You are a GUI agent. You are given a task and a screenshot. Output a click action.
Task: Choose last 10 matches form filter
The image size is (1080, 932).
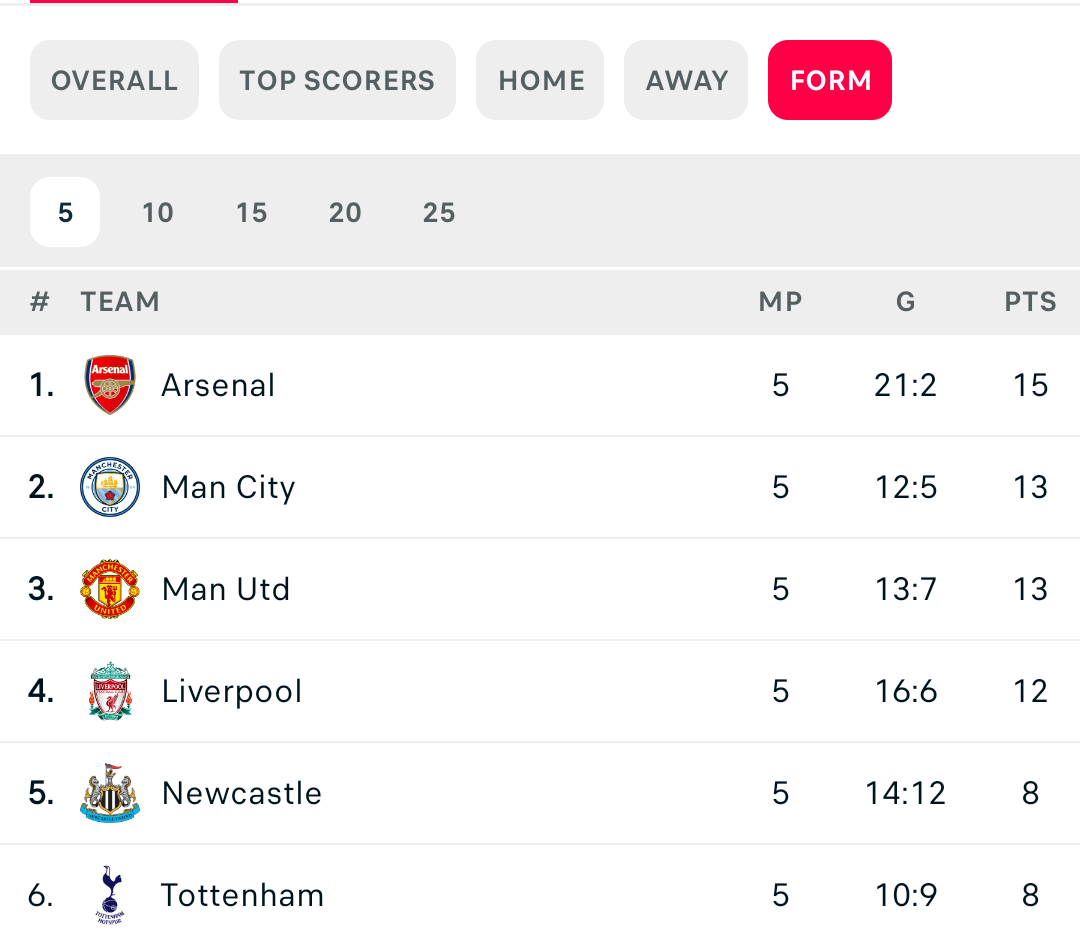coord(158,212)
